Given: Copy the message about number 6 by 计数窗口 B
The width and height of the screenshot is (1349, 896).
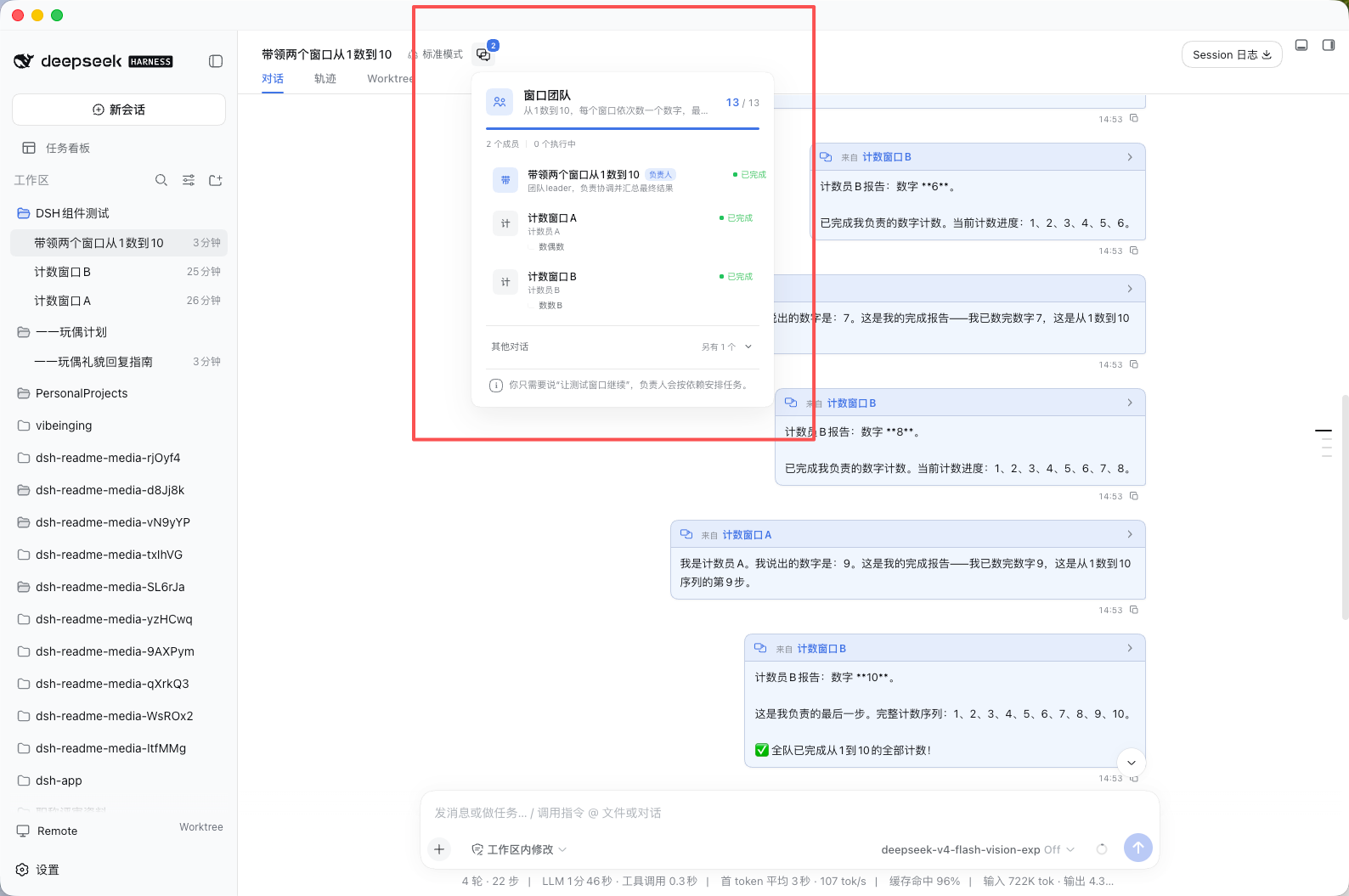Looking at the screenshot, I should (x=1133, y=251).
